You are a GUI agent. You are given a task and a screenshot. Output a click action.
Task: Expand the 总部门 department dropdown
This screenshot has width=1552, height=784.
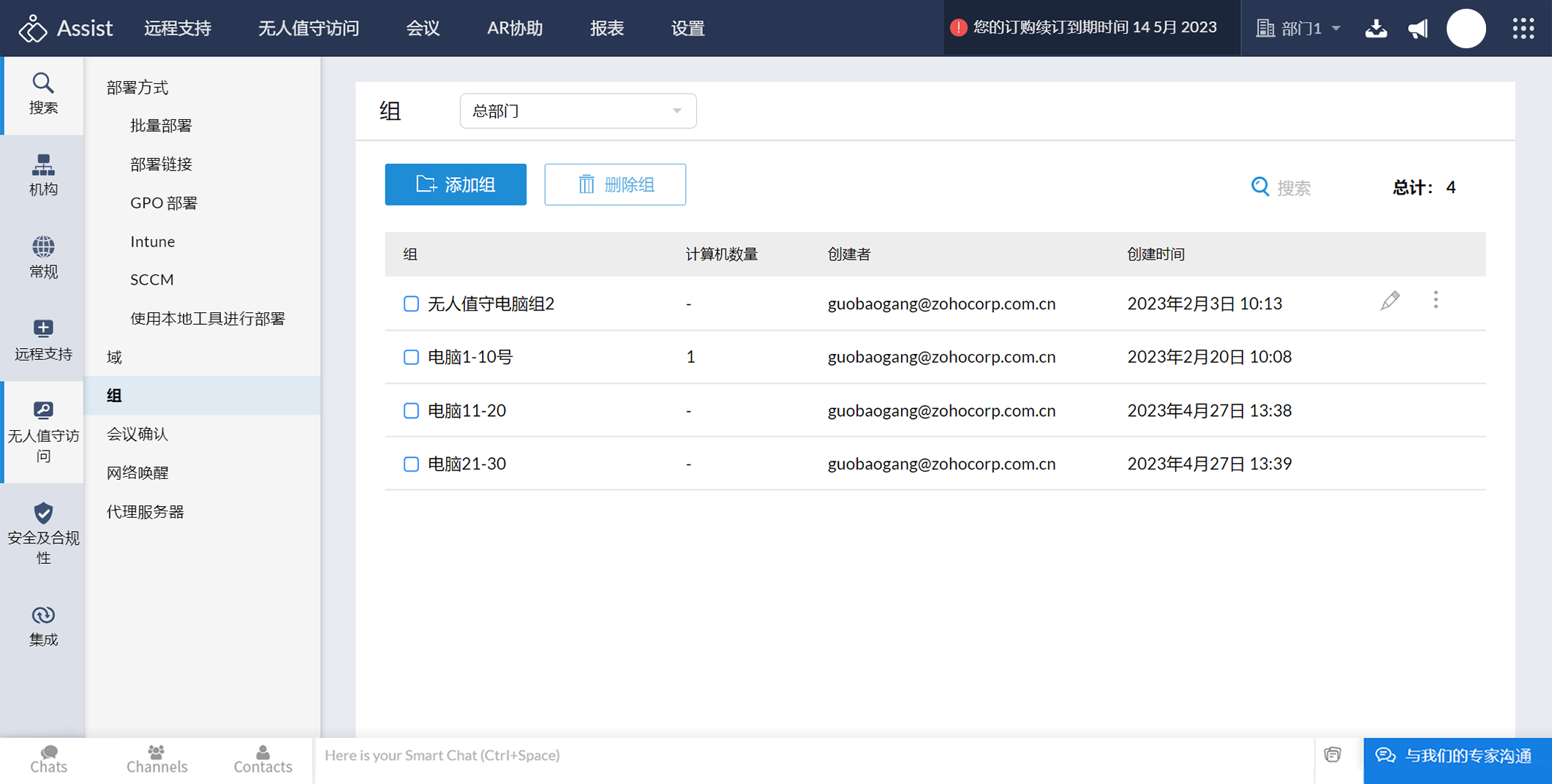(578, 111)
